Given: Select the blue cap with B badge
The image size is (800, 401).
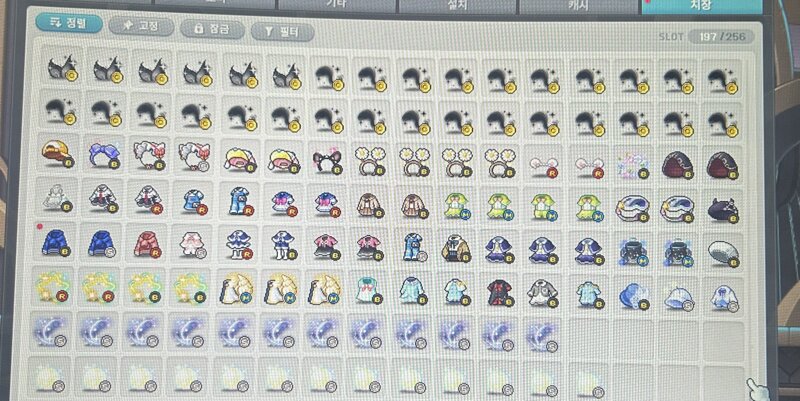Looking at the screenshot, I should pyautogui.click(x=633, y=295).
